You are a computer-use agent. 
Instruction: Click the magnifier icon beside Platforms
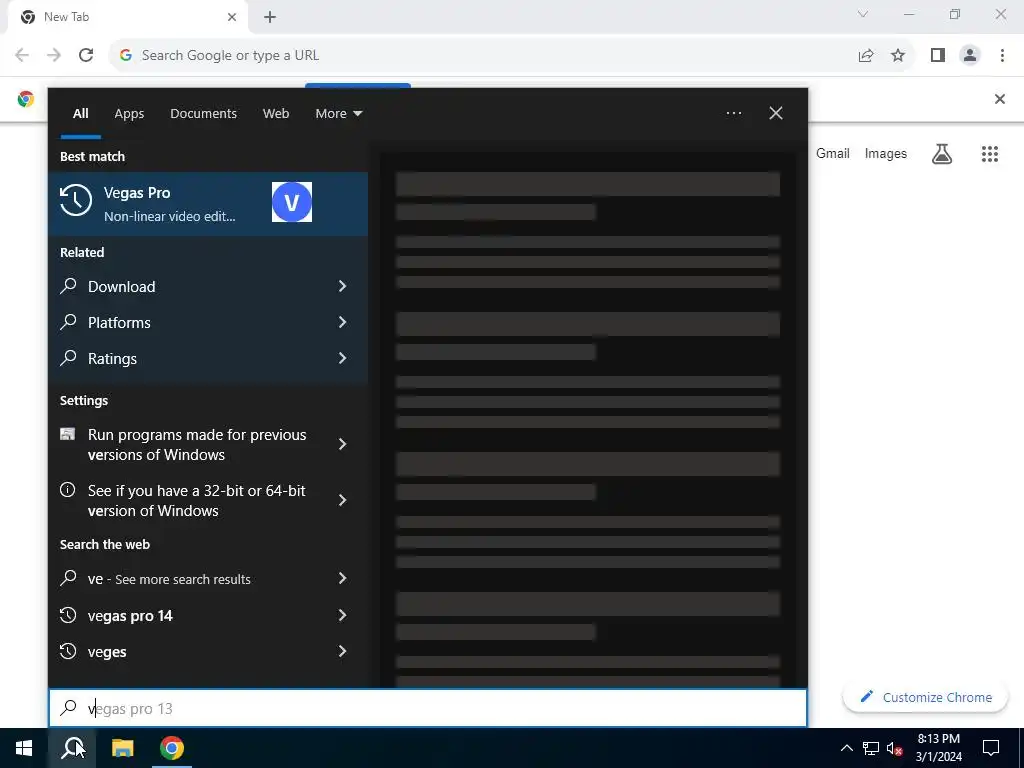68,321
